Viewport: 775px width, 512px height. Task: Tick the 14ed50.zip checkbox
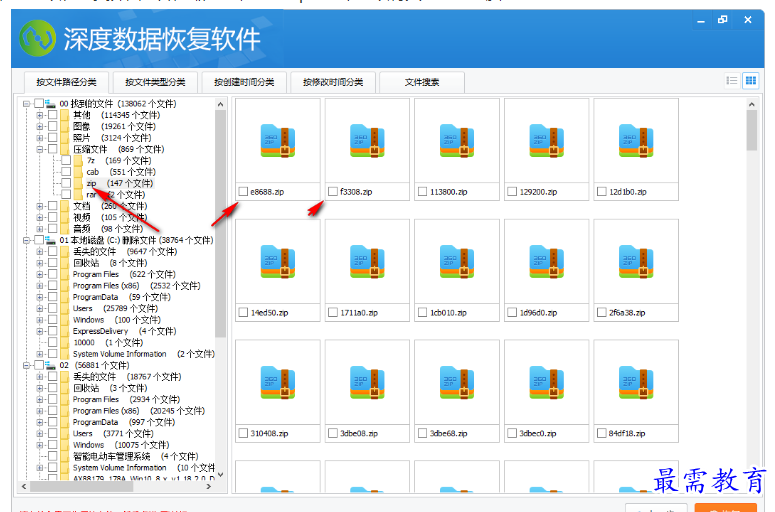[x=243, y=312]
